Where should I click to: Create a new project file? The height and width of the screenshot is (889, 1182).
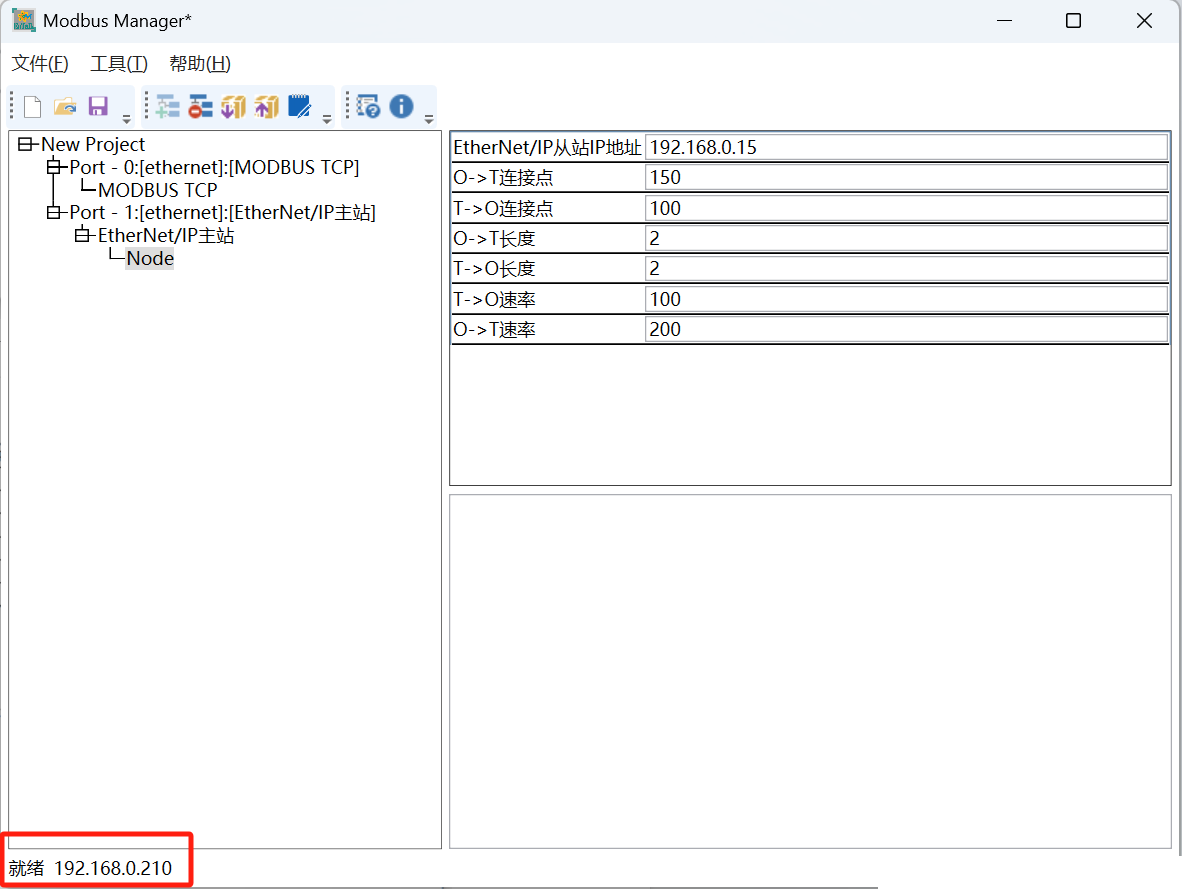tap(32, 107)
